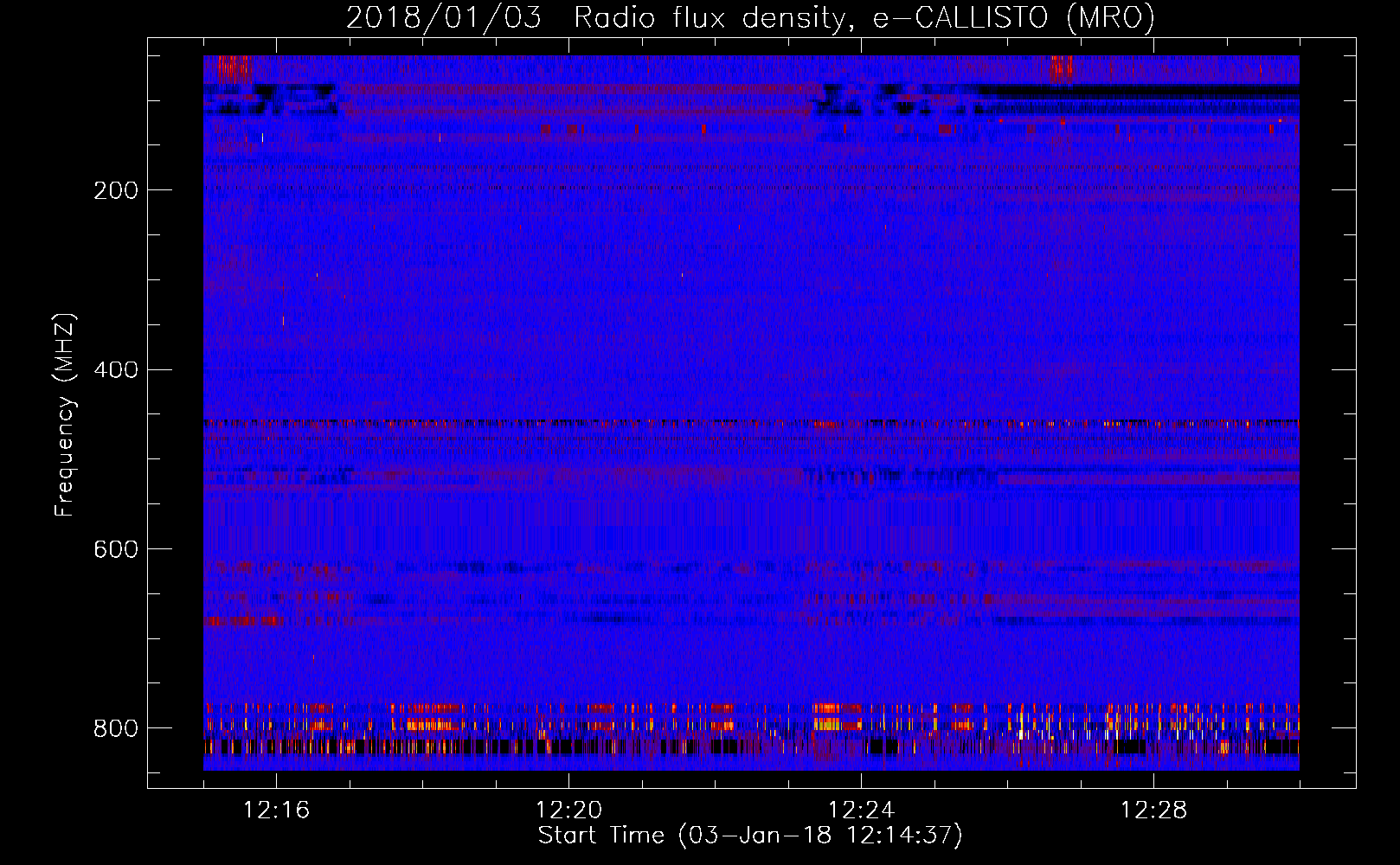Image resolution: width=1400 pixels, height=865 pixels.
Task: Click the 12:16 time tick label
Action: 277,811
